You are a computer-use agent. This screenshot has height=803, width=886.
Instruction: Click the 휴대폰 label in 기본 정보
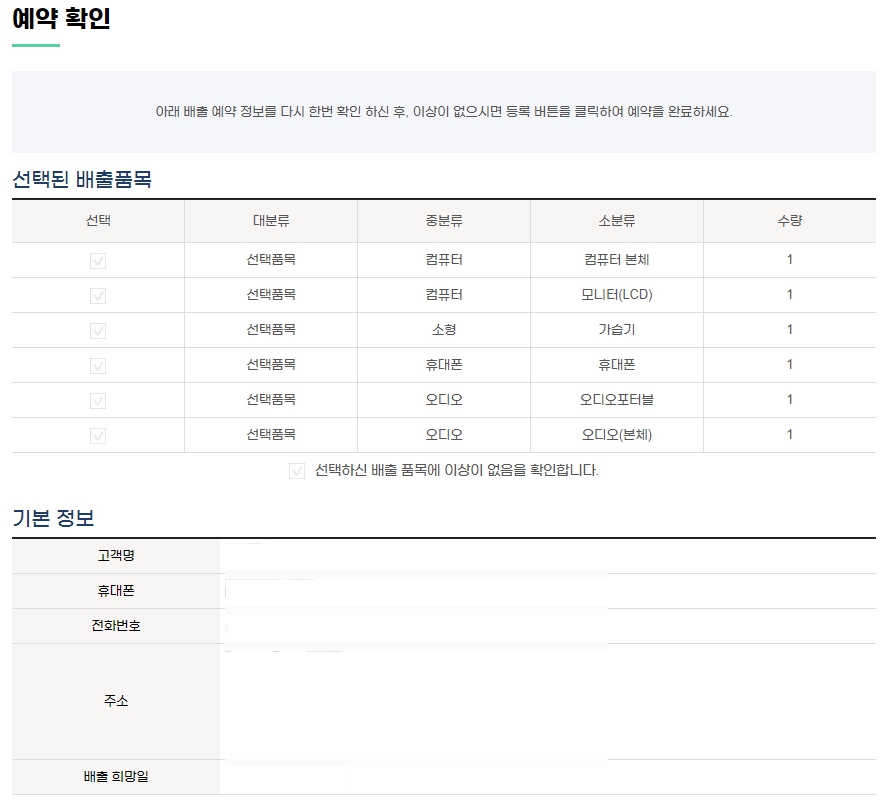116,591
